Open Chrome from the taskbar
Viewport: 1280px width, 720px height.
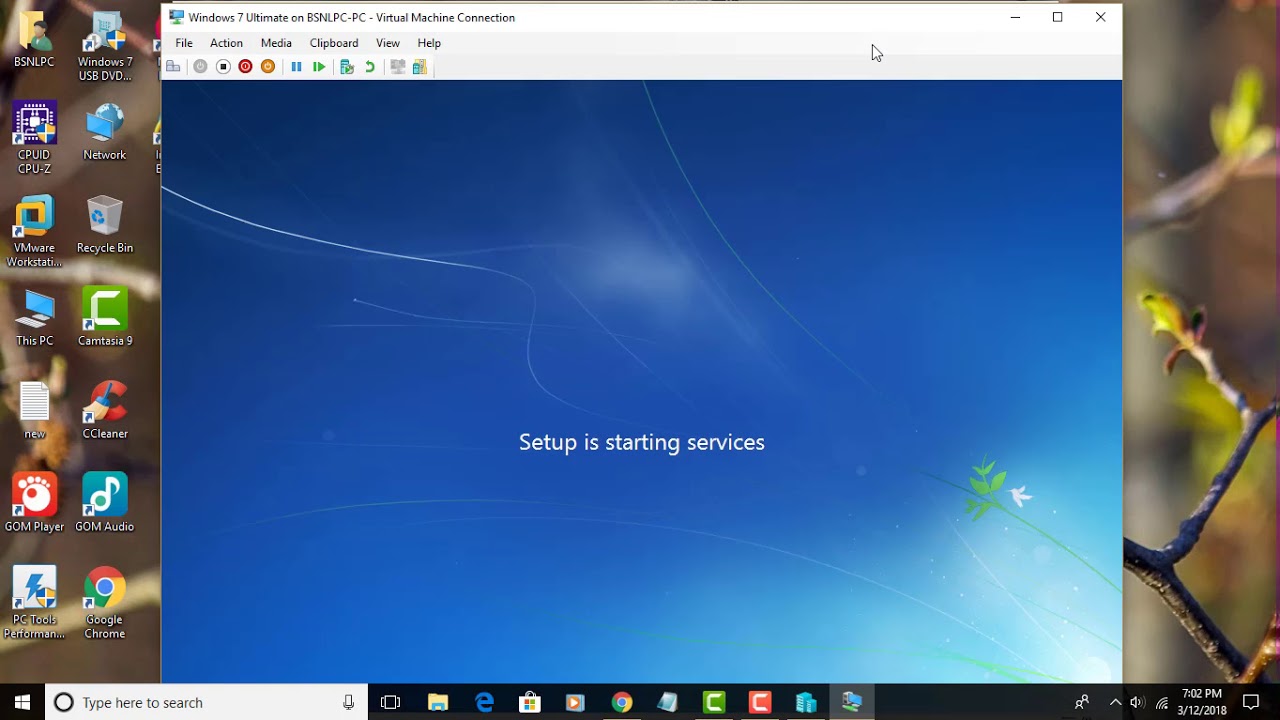(x=622, y=702)
